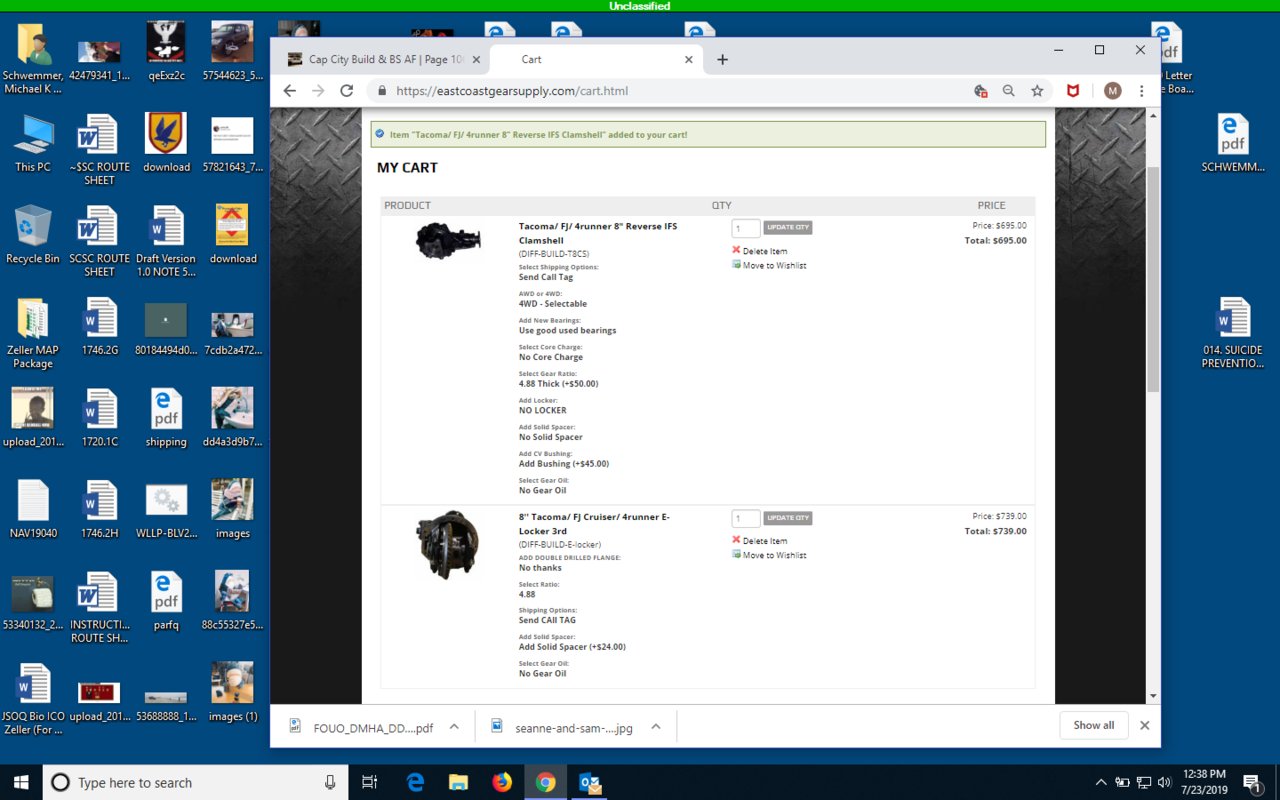Viewport: 1280px width, 800px height.
Task: Expand options for FOUO_DMHA download
Action: (453, 727)
